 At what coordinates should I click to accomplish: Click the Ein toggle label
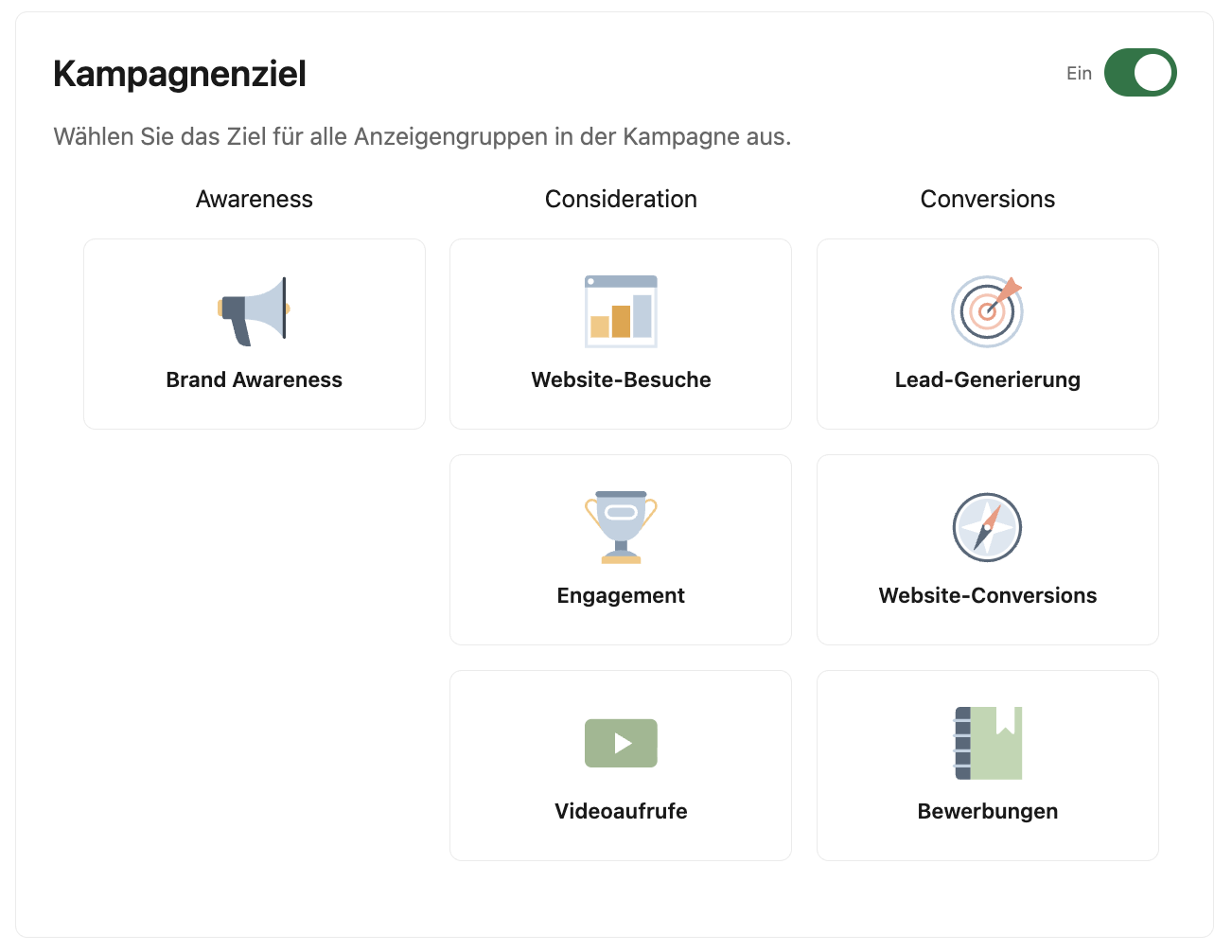click(1079, 74)
